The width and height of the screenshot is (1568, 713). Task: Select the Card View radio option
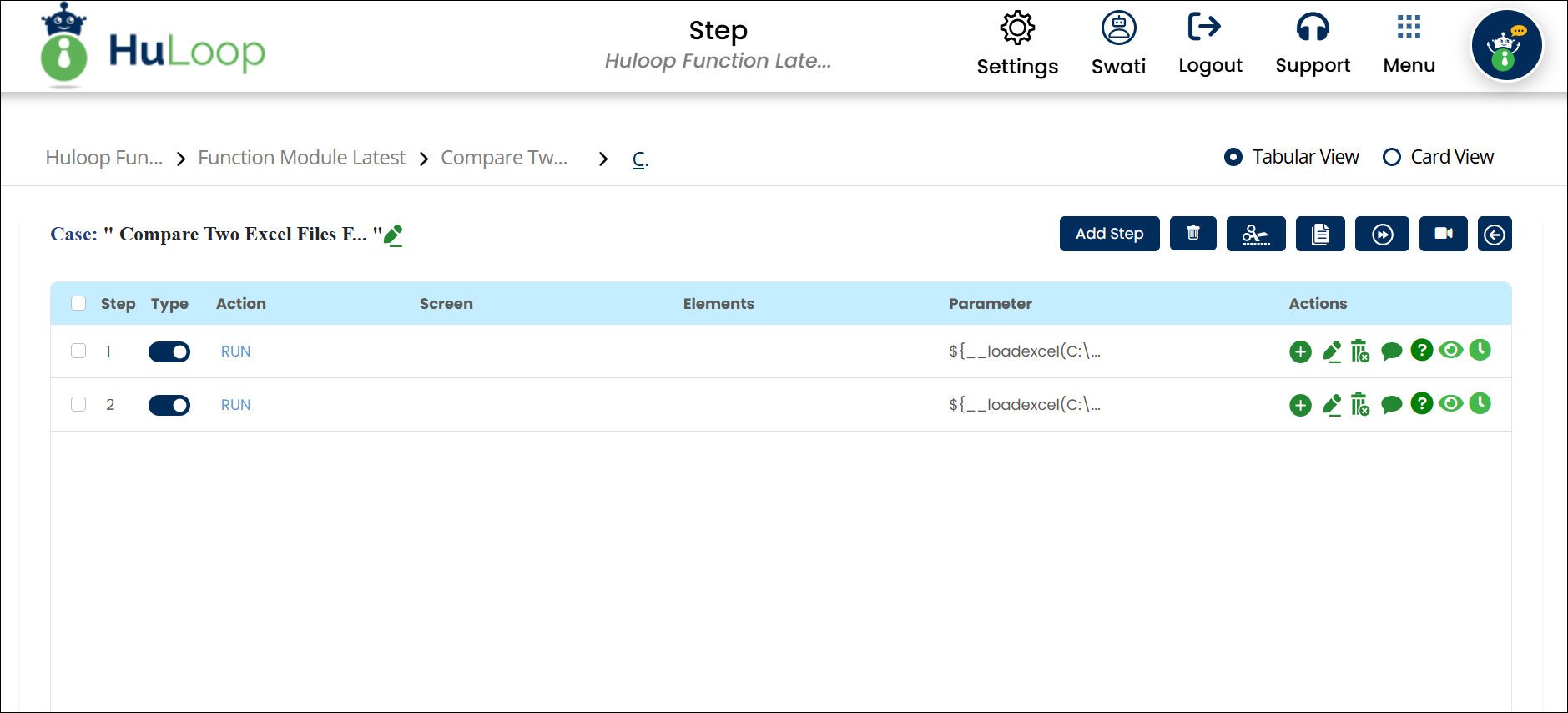pos(1392,157)
